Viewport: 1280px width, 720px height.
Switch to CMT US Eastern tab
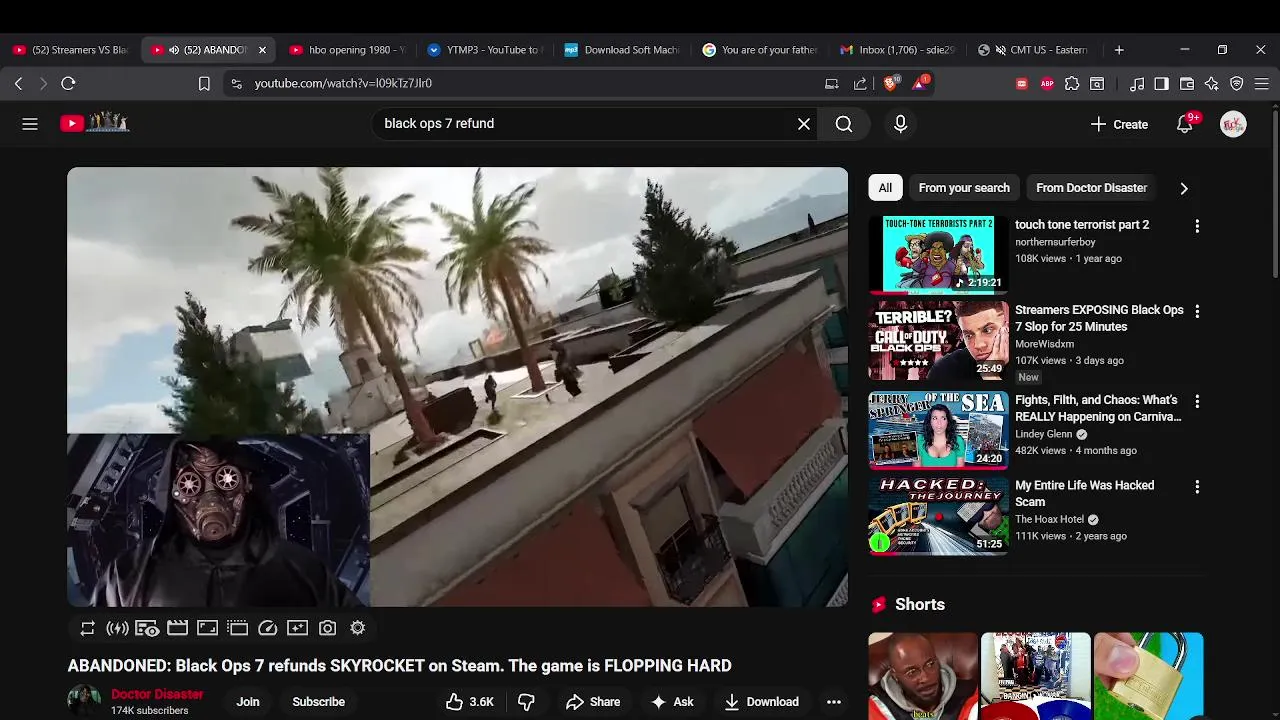(x=1033, y=50)
